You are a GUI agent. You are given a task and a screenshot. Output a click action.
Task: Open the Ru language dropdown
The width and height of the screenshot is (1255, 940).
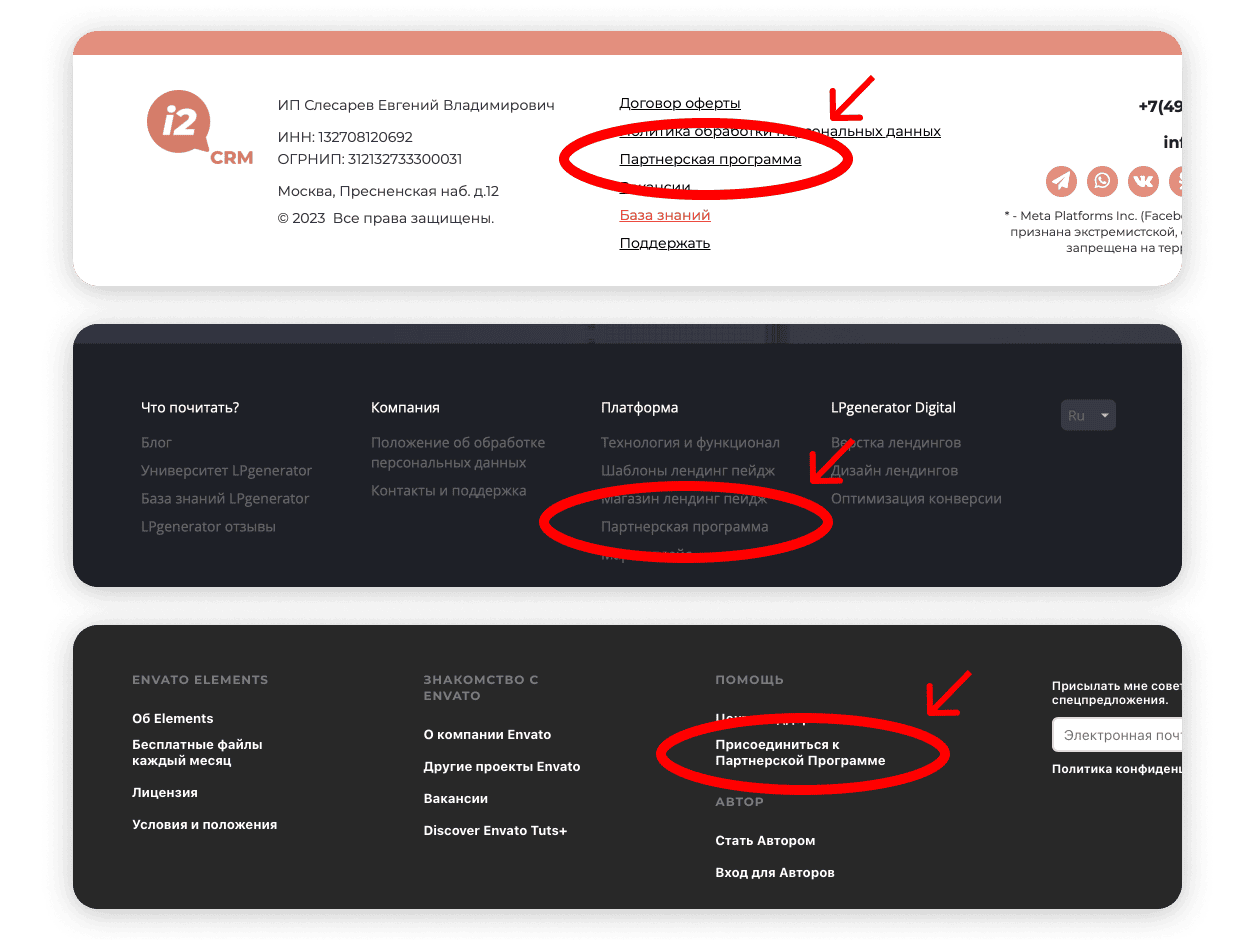pos(1088,415)
